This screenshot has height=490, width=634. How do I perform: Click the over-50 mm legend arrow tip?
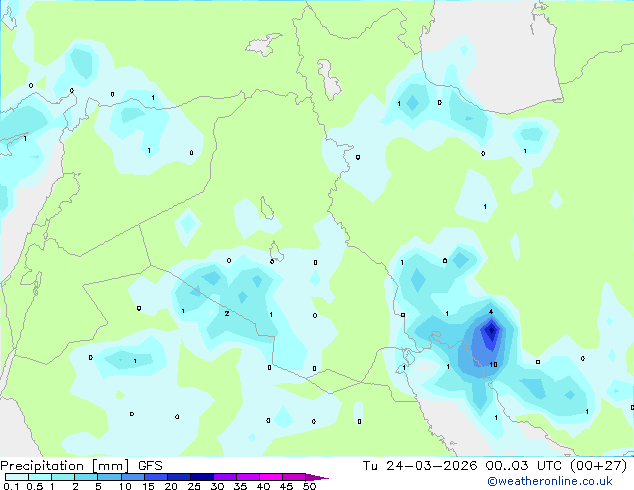[x=317, y=478]
